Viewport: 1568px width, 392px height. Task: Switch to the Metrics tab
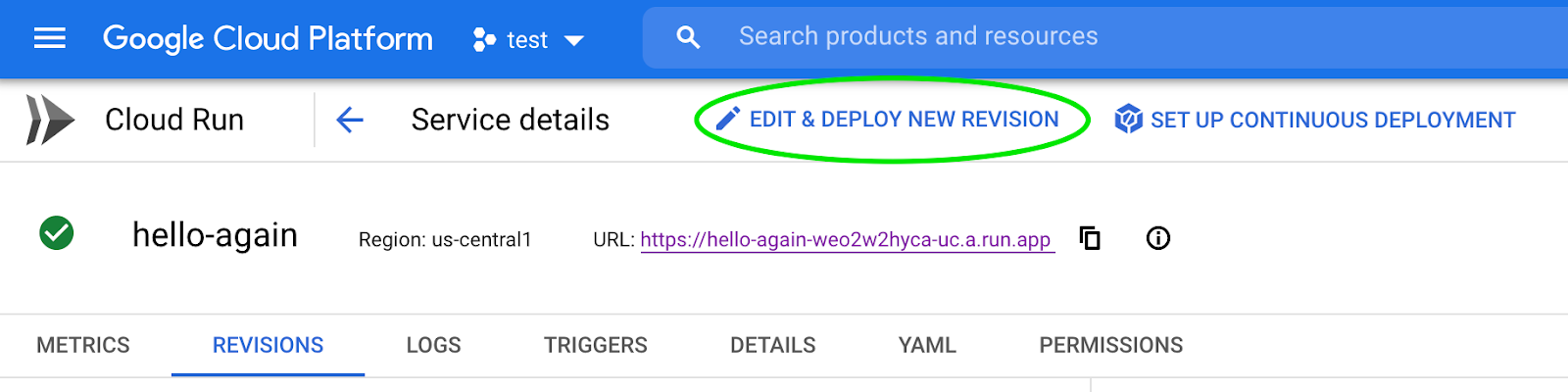[83, 345]
